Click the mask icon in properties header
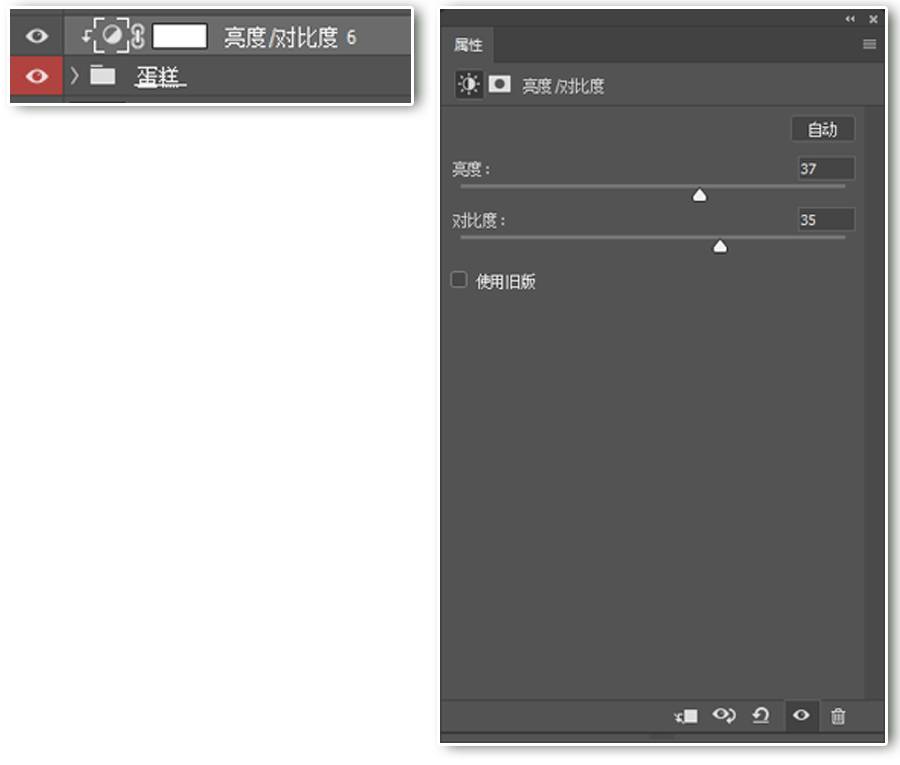 tap(499, 84)
